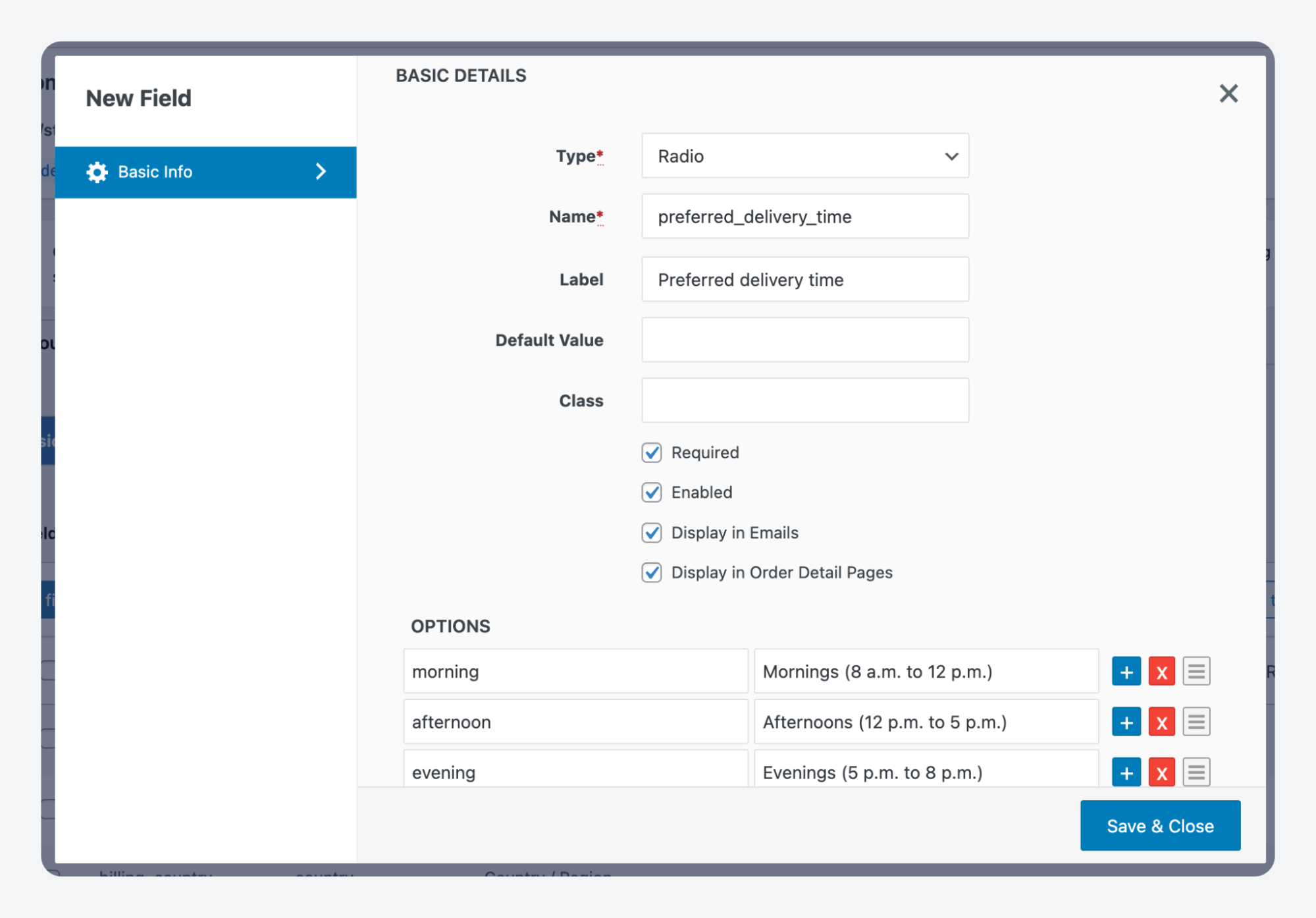Click the empty Default Value field
Screen dimensions: 1316x918
click(804, 339)
